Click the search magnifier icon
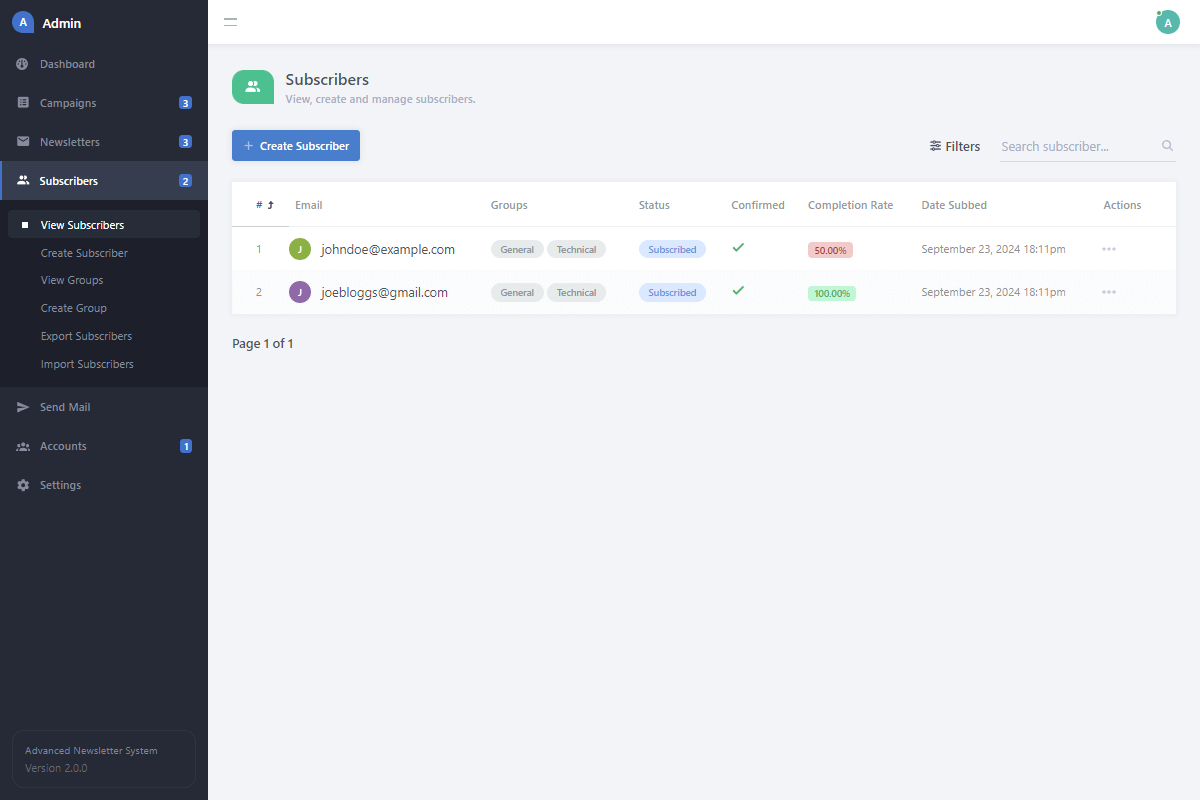 pyautogui.click(x=1167, y=146)
